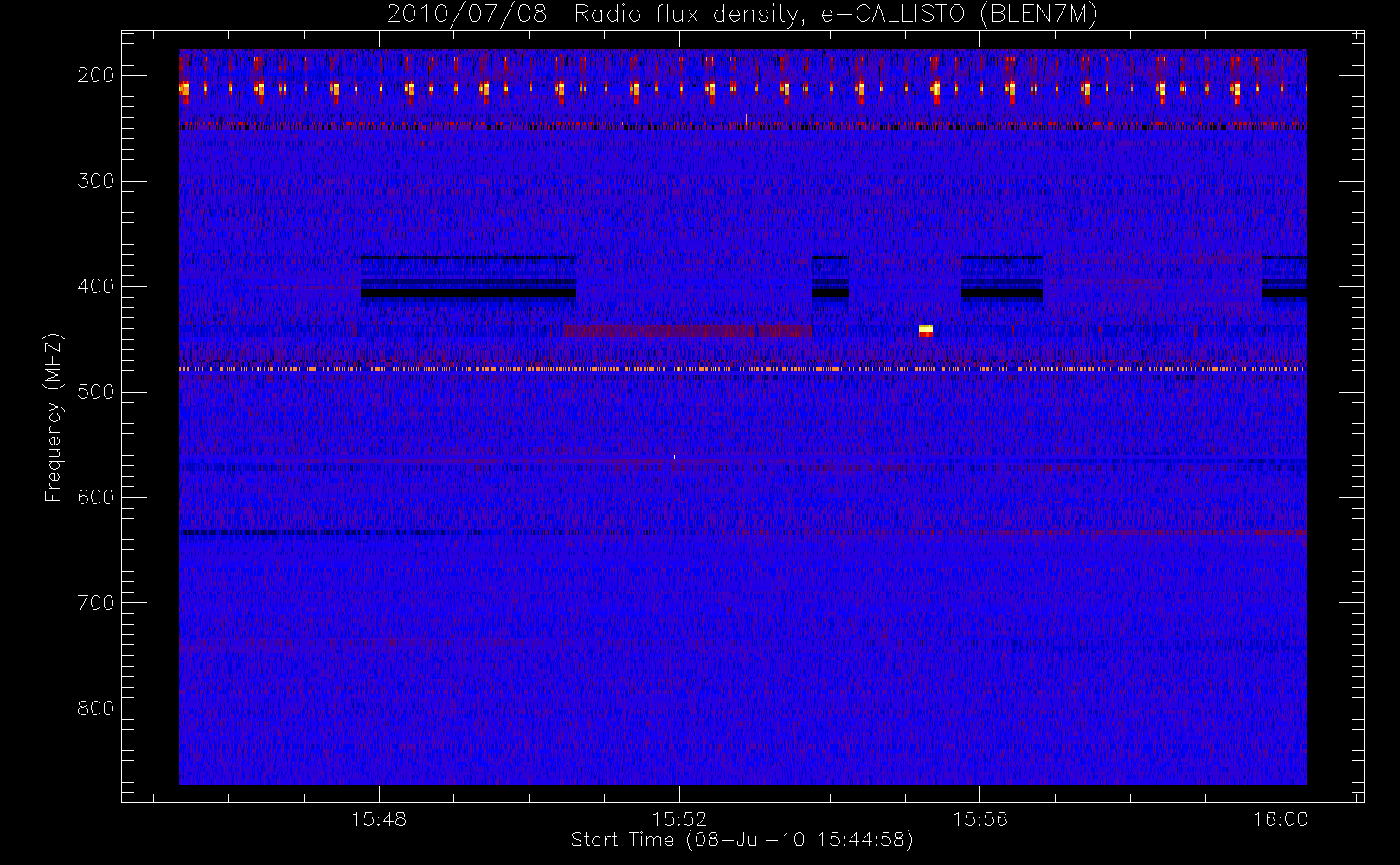Click the 15:56 time tick label
This screenshot has height=865, width=1400.
pyautogui.click(x=980, y=819)
